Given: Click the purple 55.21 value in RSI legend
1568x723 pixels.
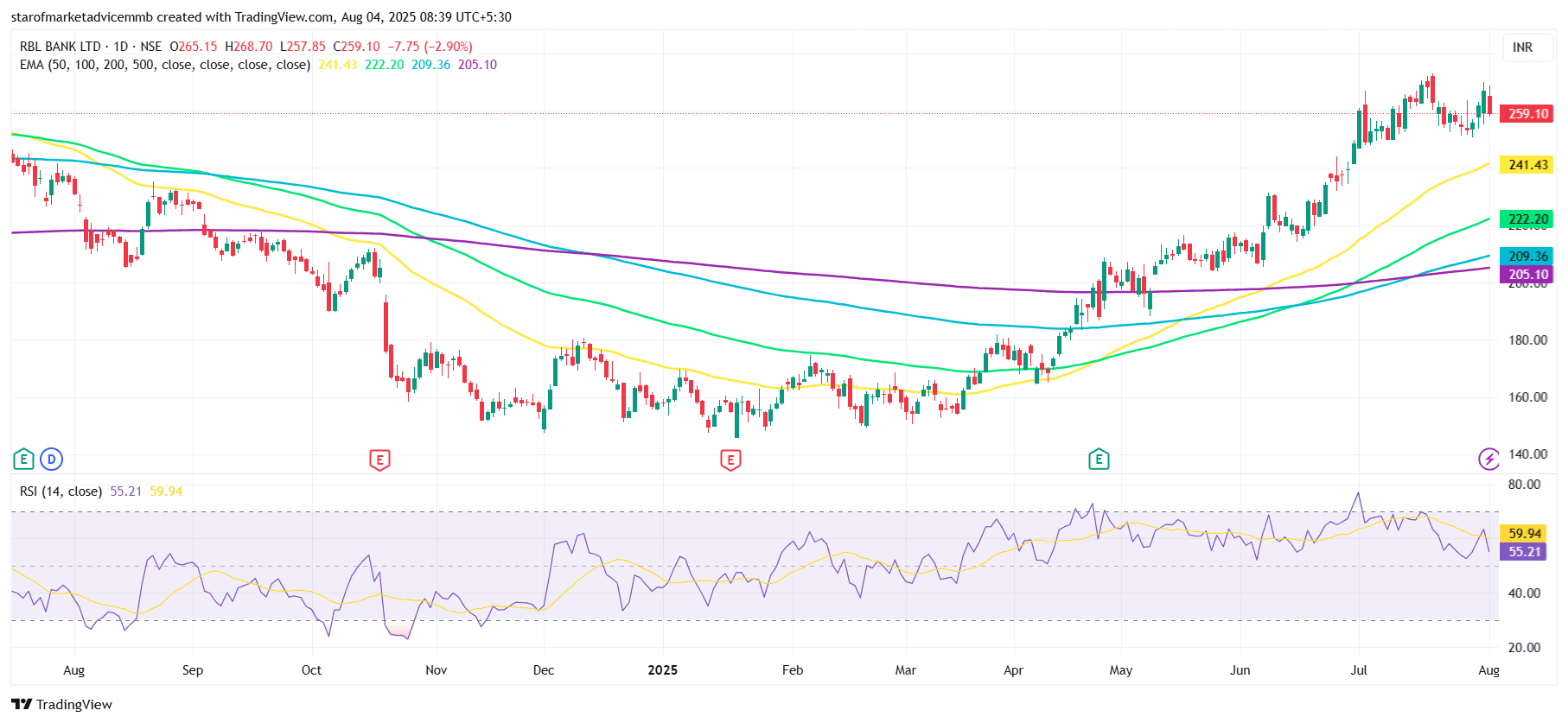Looking at the screenshot, I should click(126, 492).
